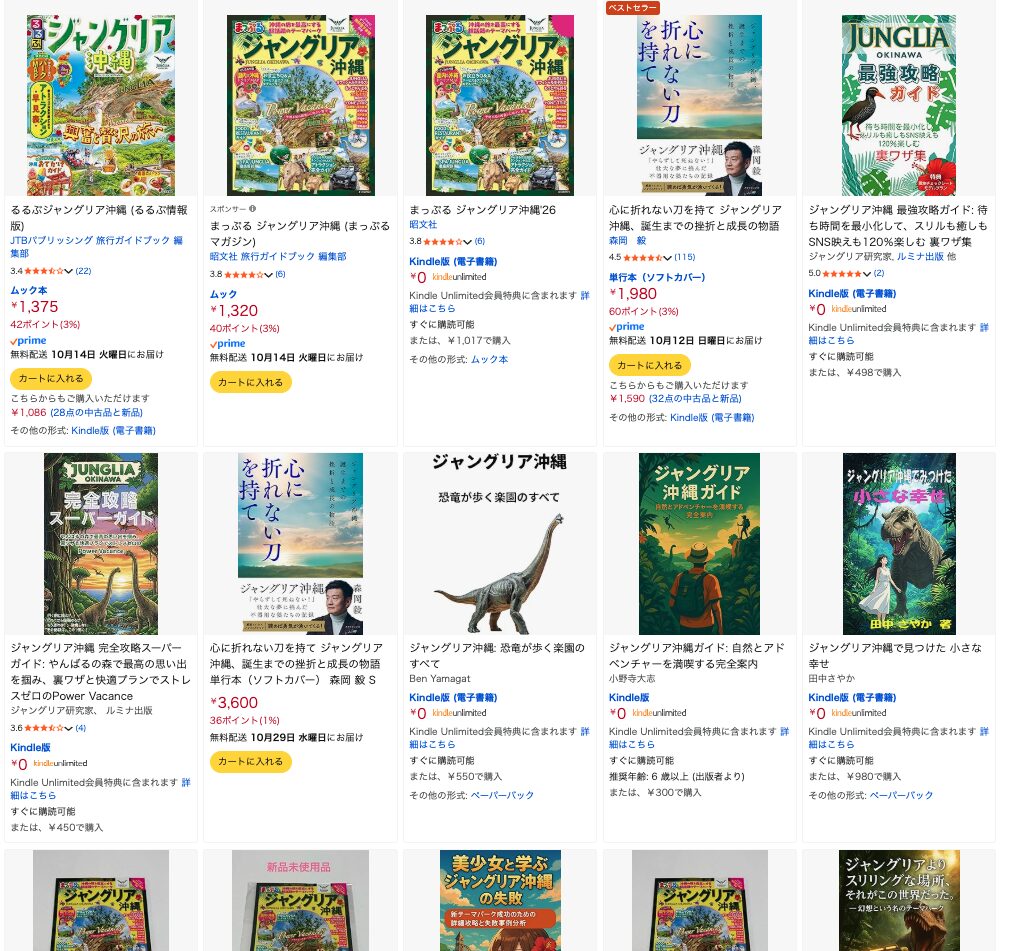Add the ¥1,320 まっぷる magazine to cart
The image size is (1031, 951).
click(x=250, y=382)
